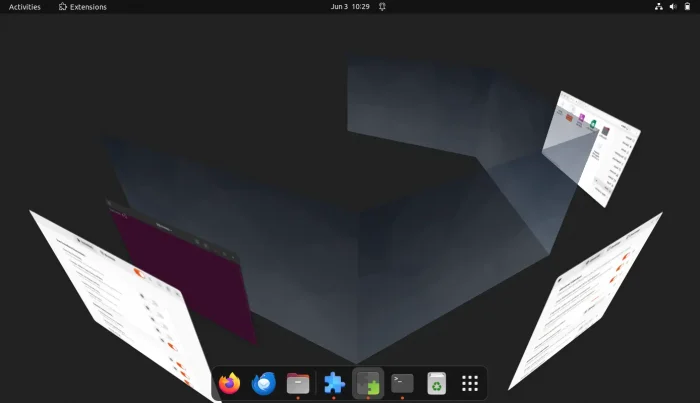Viewport: 700px width, 403px height.
Task: Select the green puzzle Extension Manager icon
Action: [x=368, y=383]
